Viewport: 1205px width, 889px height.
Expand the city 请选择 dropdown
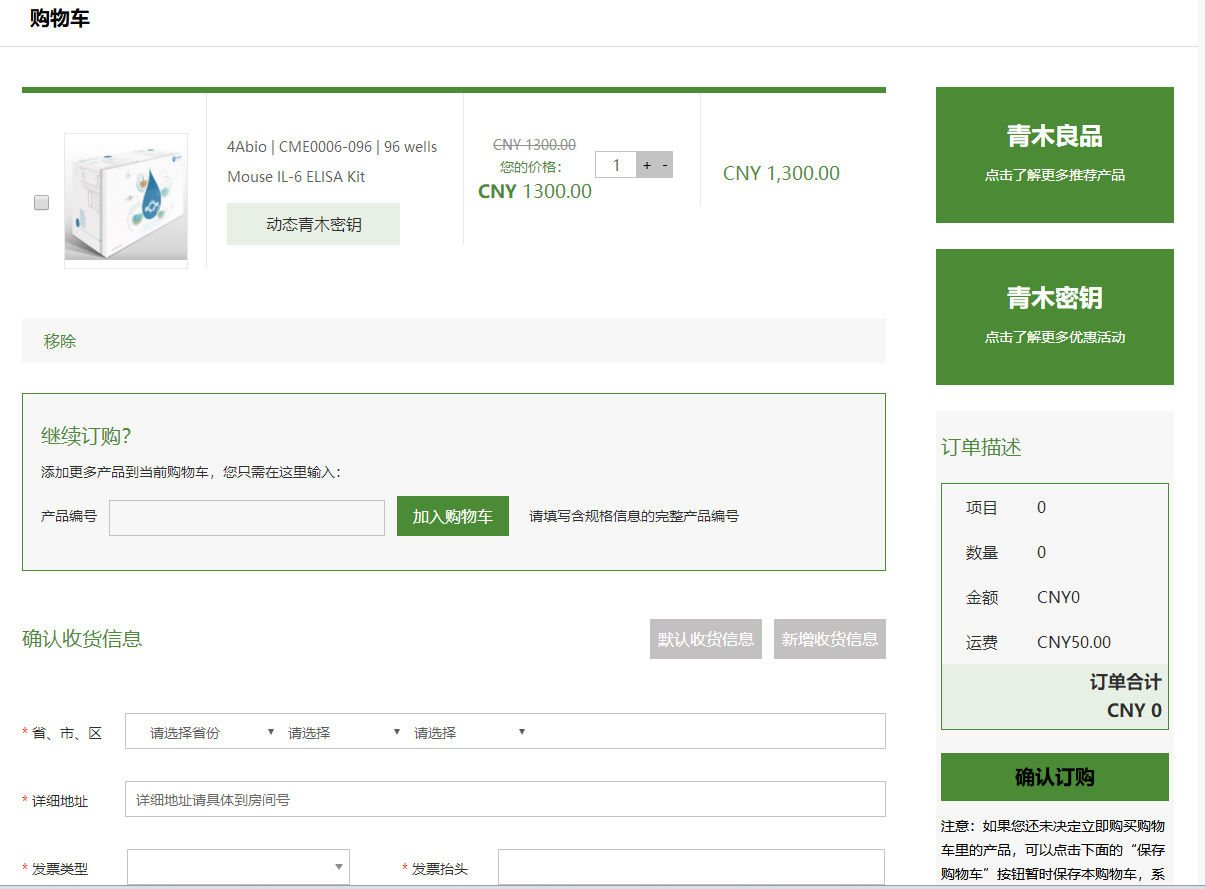coord(343,732)
